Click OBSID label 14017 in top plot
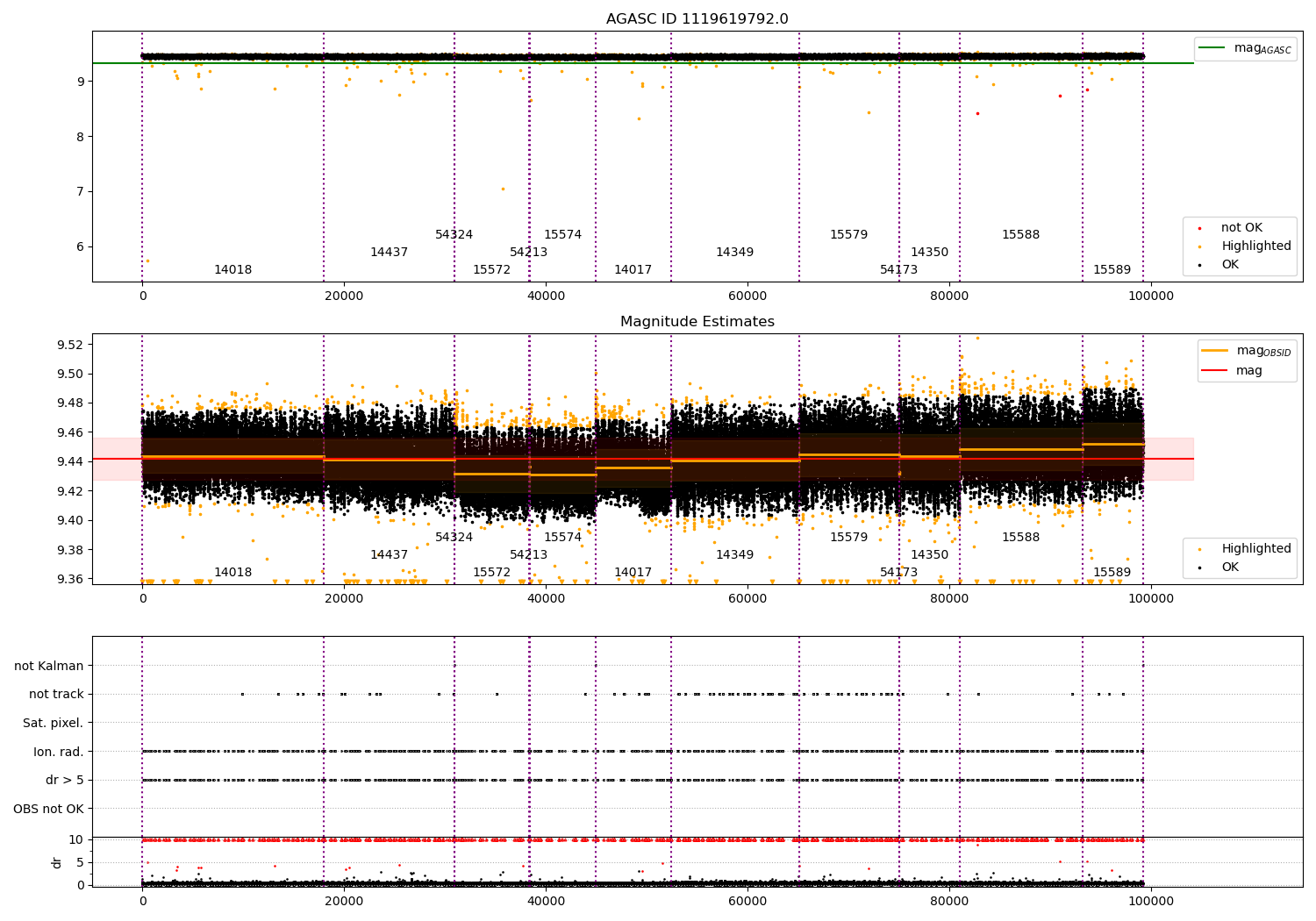 (633, 270)
